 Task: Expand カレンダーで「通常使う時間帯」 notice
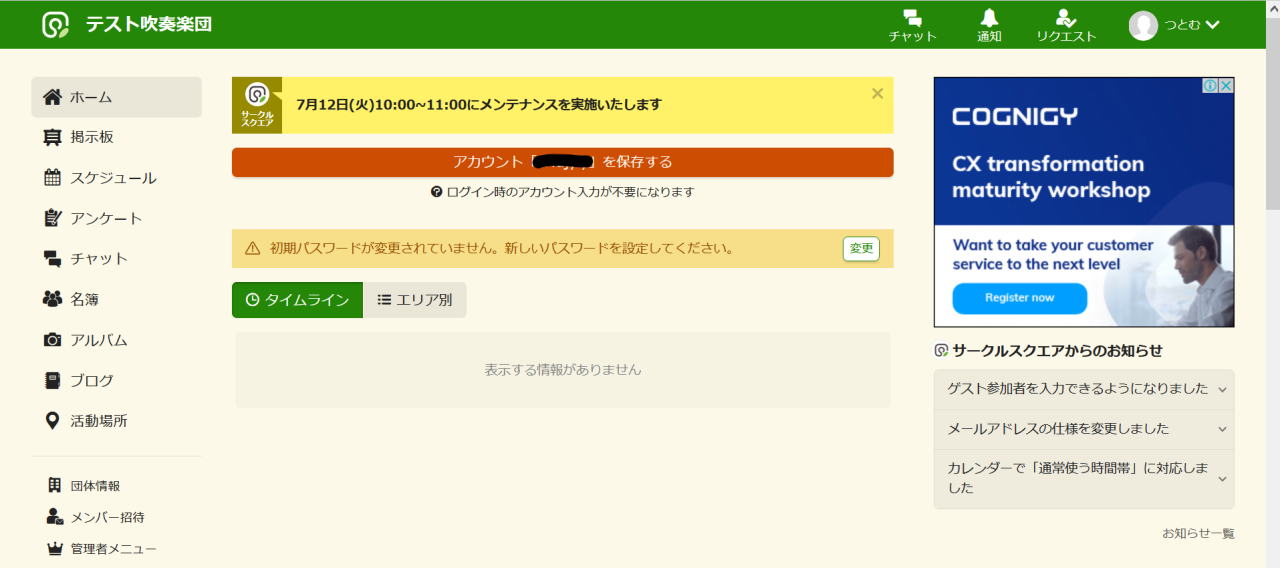coord(1084,479)
